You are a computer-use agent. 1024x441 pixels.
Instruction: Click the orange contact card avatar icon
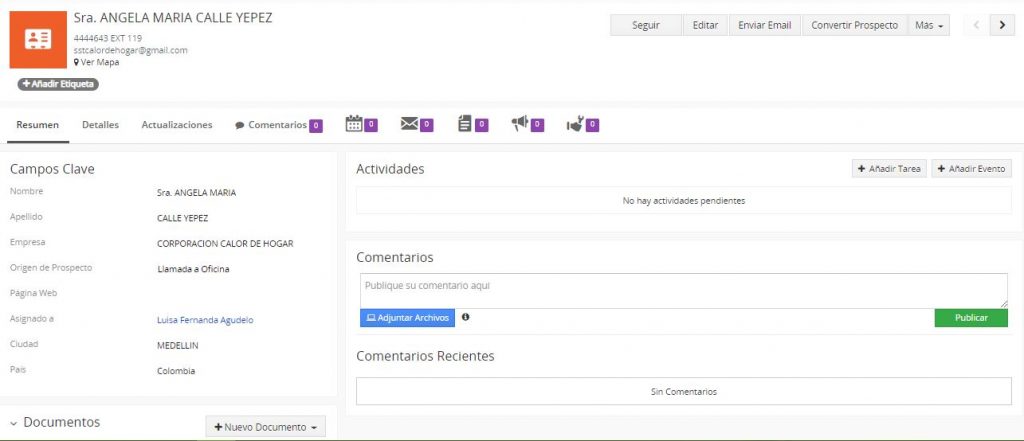[x=38, y=41]
